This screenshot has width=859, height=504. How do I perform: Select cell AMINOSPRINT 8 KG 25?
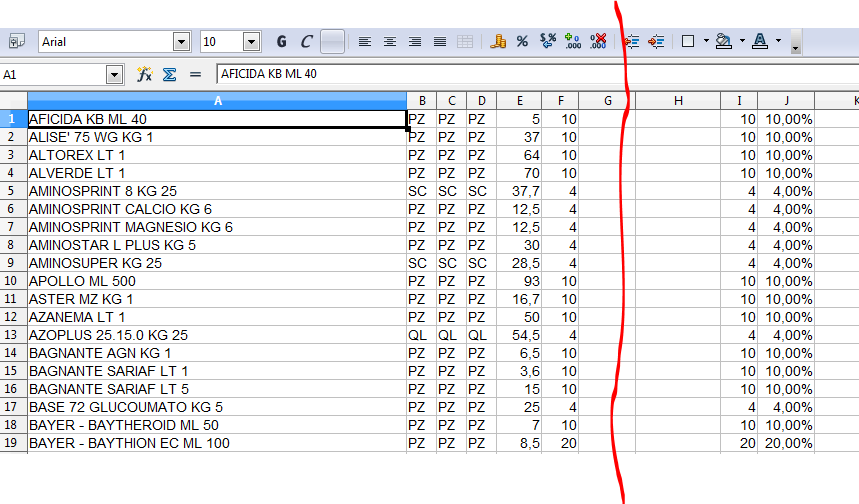coord(217,191)
